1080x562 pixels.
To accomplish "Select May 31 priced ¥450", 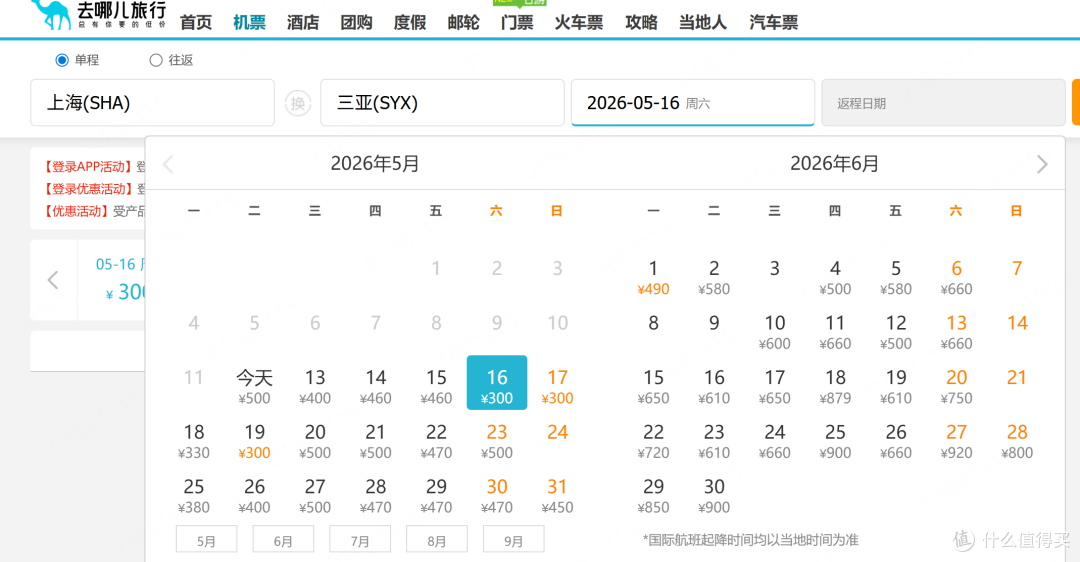I will point(557,496).
